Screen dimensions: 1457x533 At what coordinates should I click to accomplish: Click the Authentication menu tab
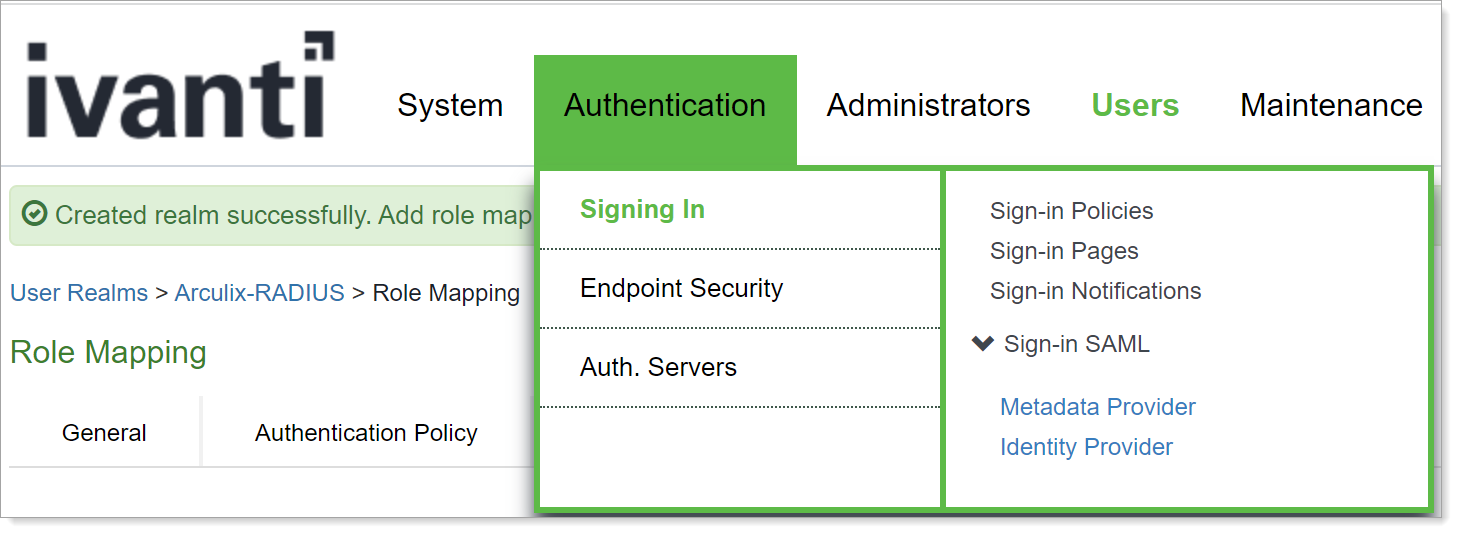[x=665, y=106]
